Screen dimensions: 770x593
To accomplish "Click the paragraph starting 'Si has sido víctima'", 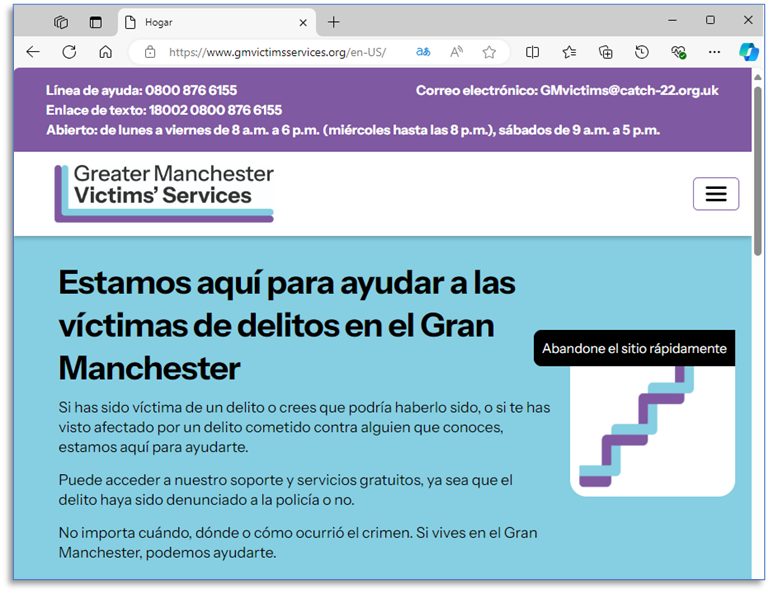I will 304,427.
